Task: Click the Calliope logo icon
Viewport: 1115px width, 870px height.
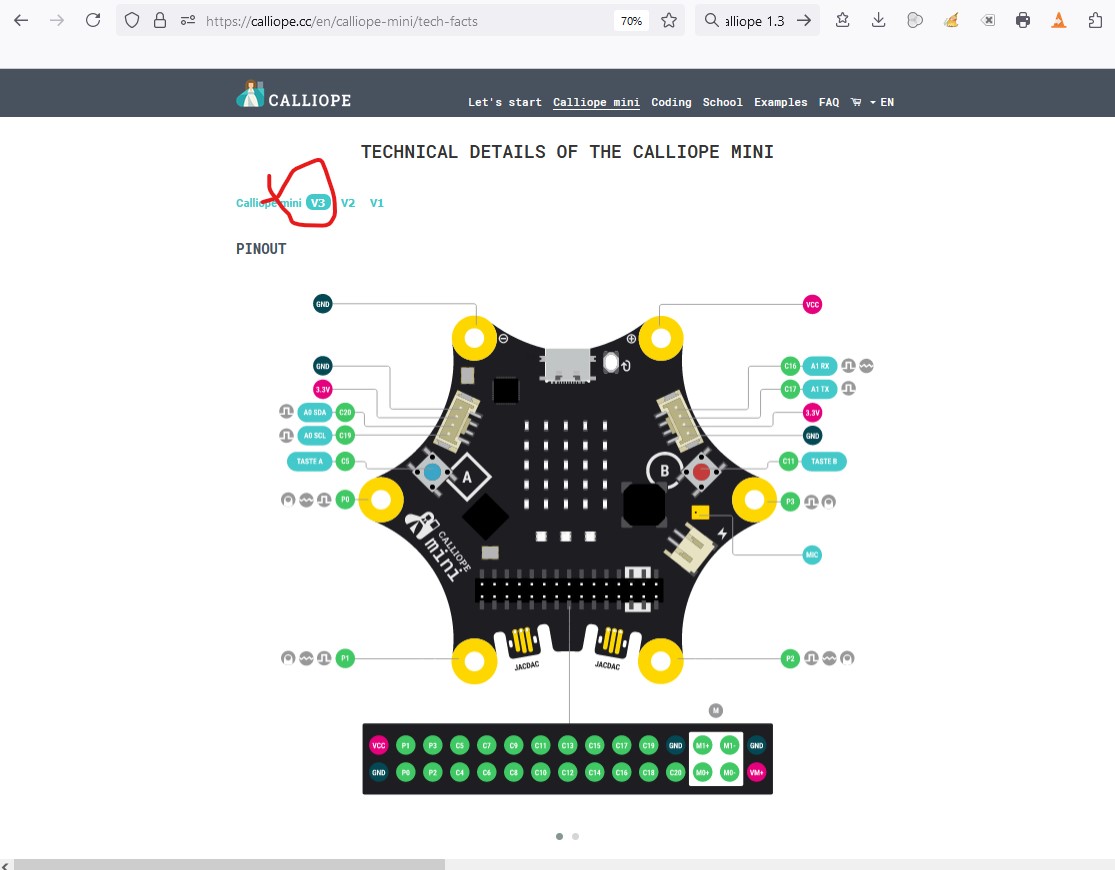Action: pos(250,95)
